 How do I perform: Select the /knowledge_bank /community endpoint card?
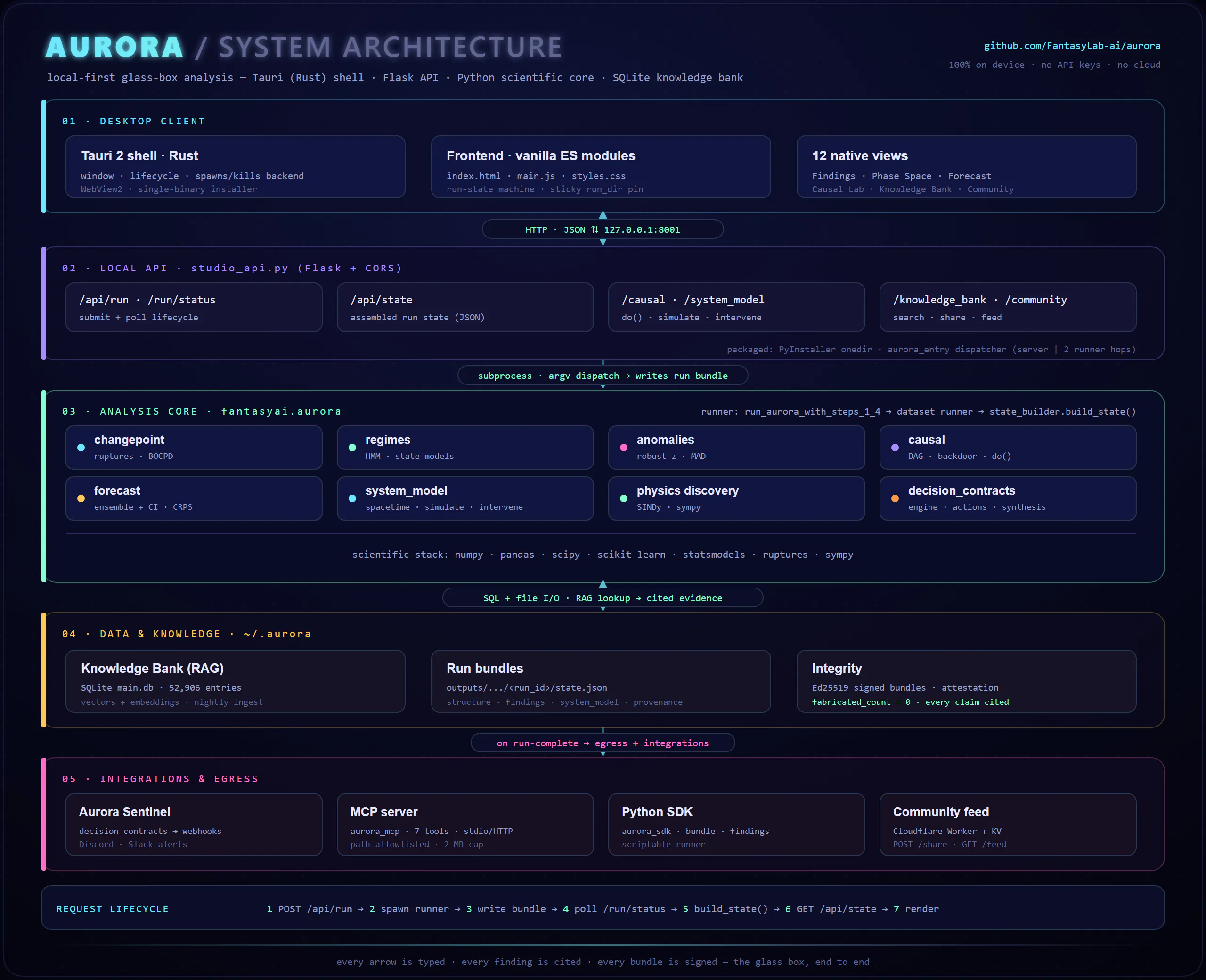click(1008, 307)
